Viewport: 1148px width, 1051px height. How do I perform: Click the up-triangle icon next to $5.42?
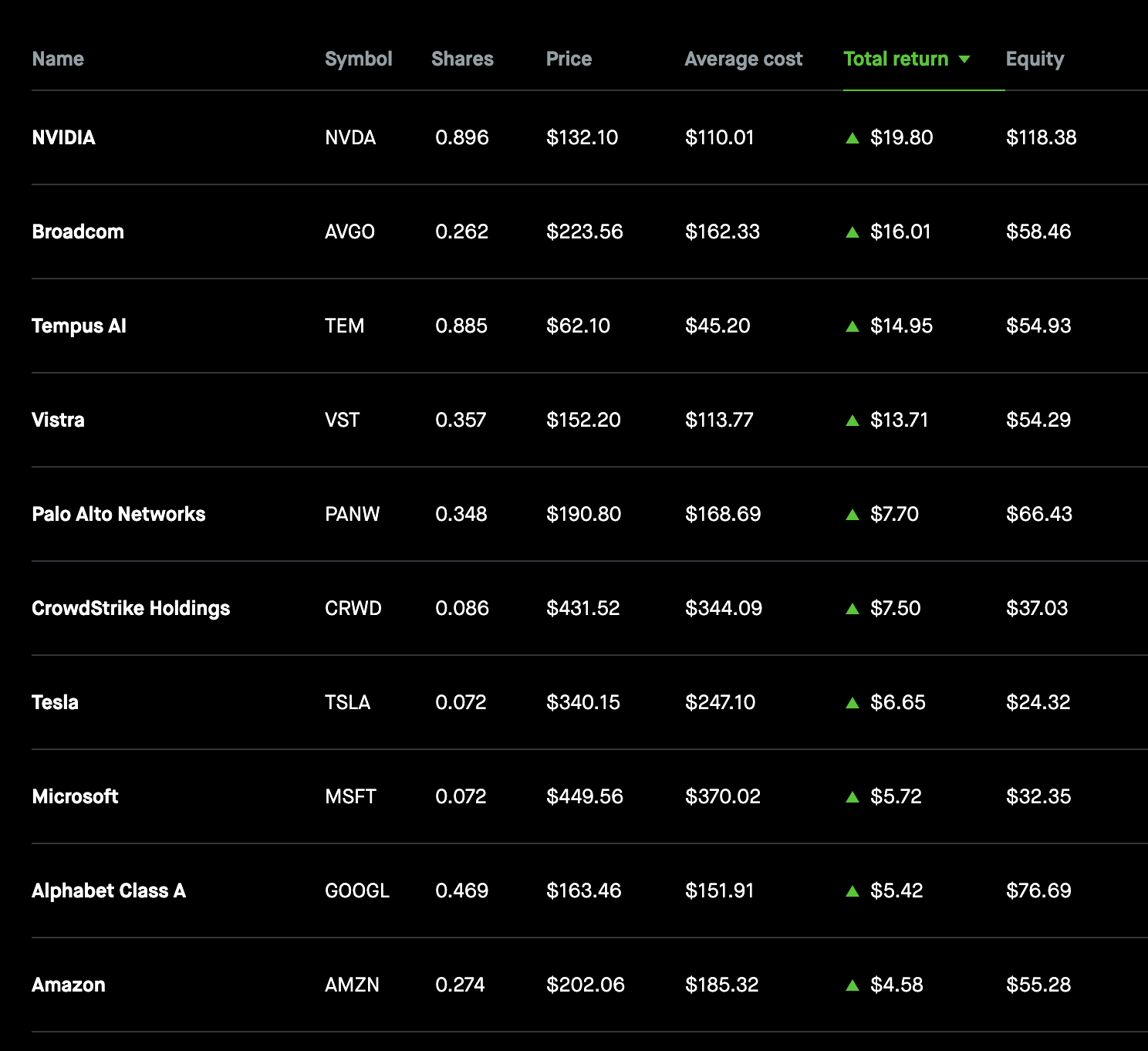click(x=853, y=891)
